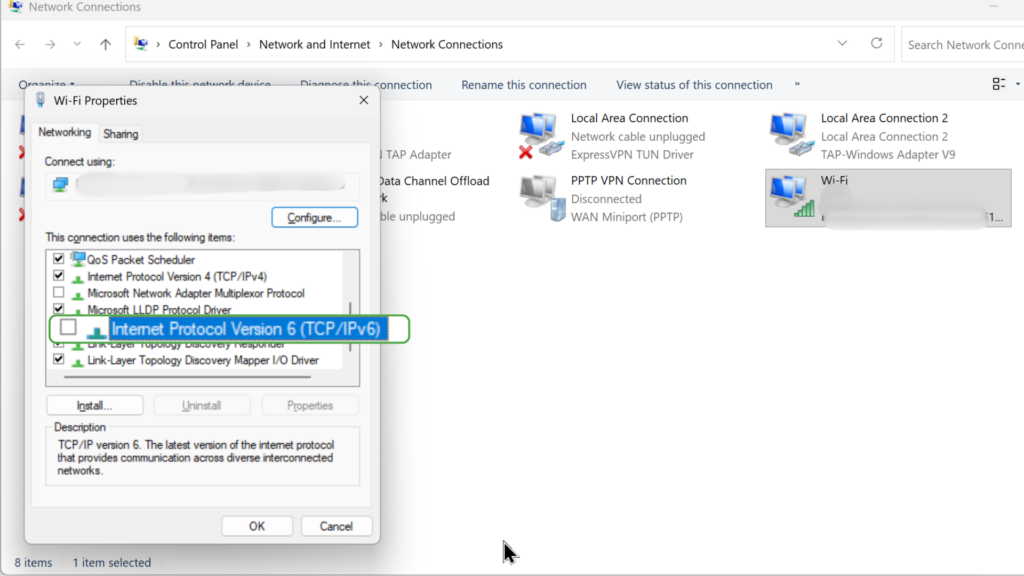Click TAP-Windows Adapter V9 text

[888, 155]
